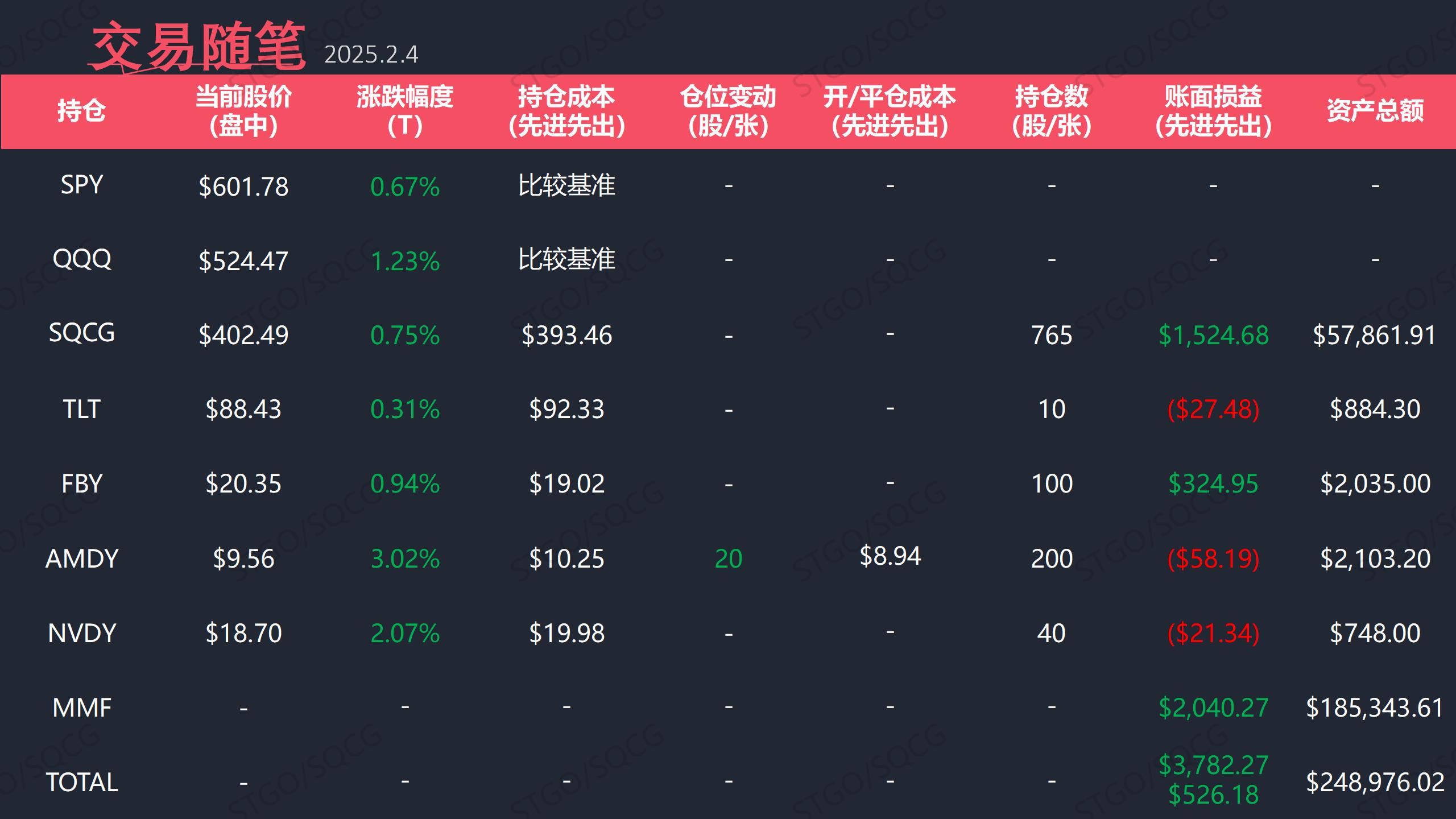
Task: Click FBY change 0.94%
Action: [405, 484]
